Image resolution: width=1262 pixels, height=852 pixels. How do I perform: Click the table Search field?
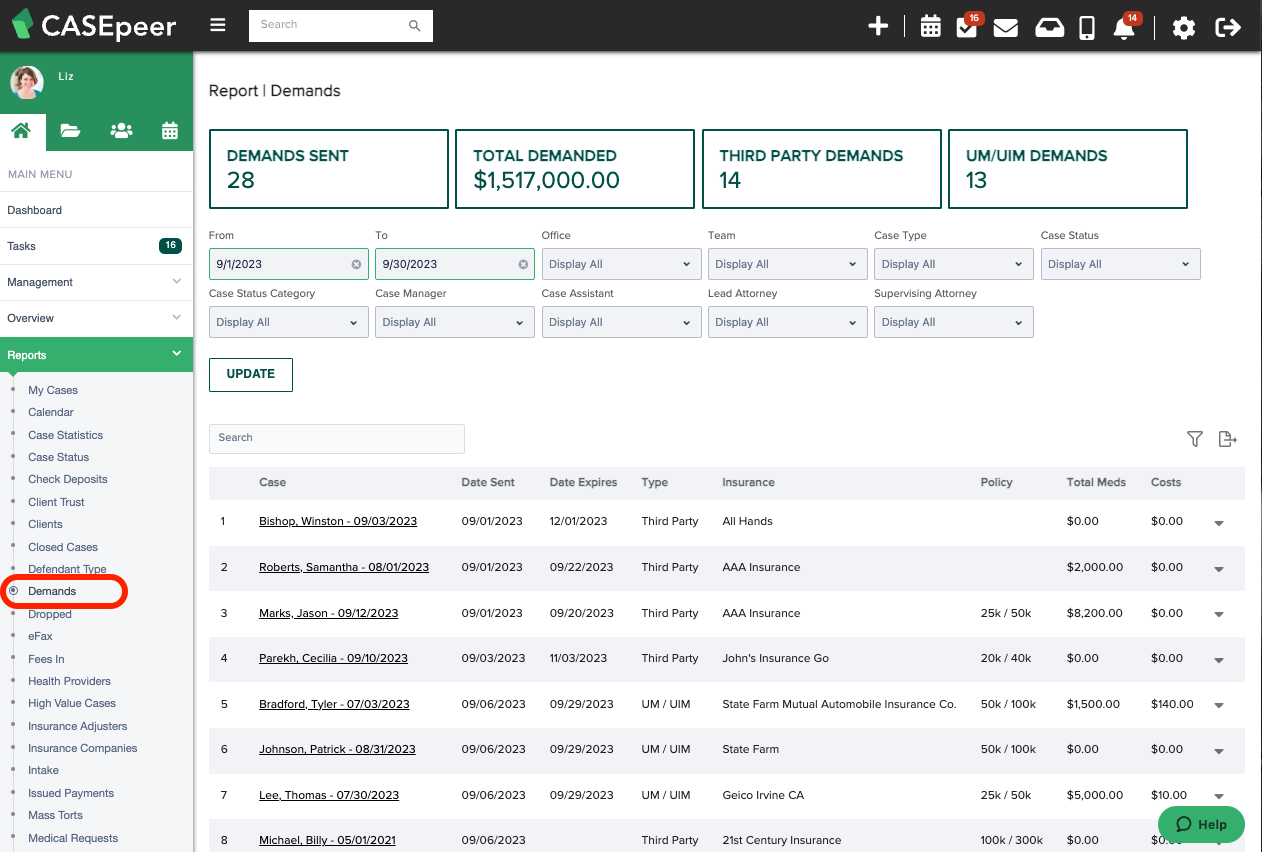pos(337,438)
